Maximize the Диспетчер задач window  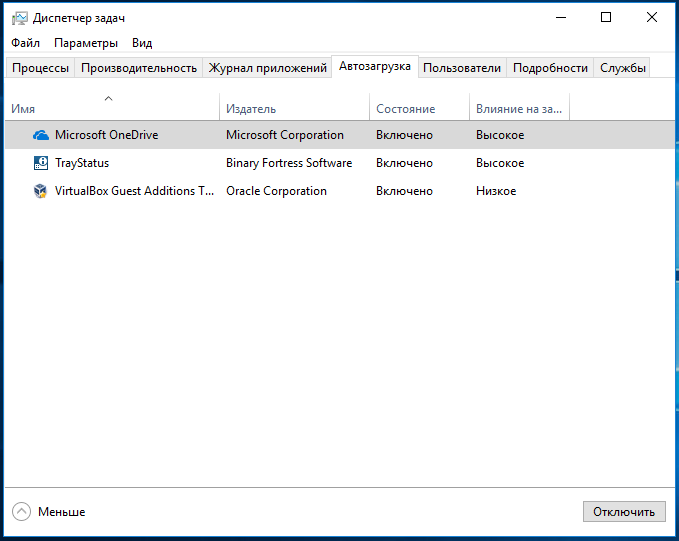click(x=605, y=17)
